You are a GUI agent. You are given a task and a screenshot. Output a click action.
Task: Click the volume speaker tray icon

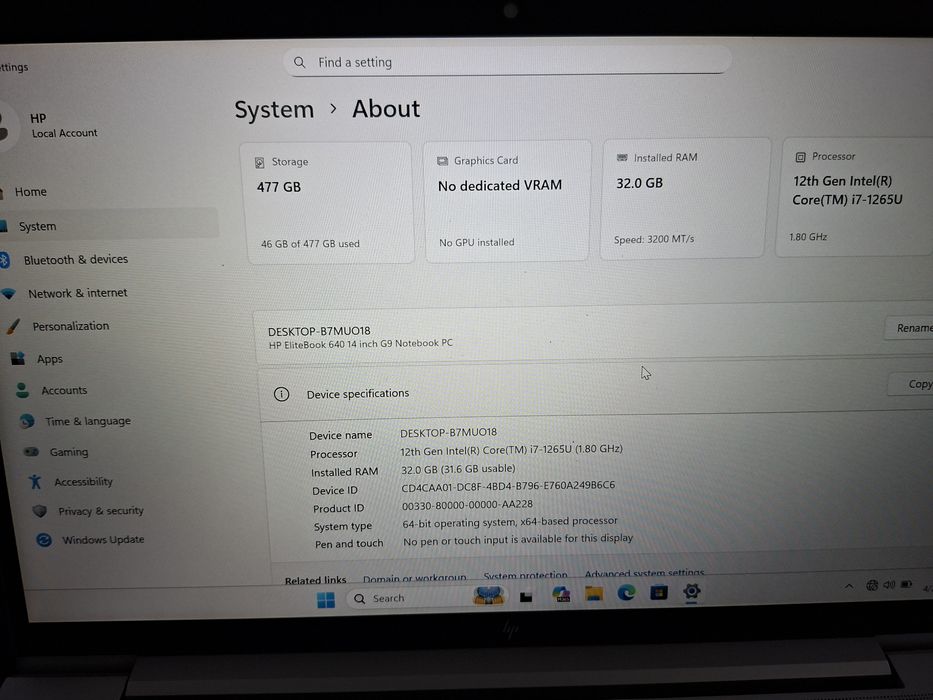click(x=890, y=585)
